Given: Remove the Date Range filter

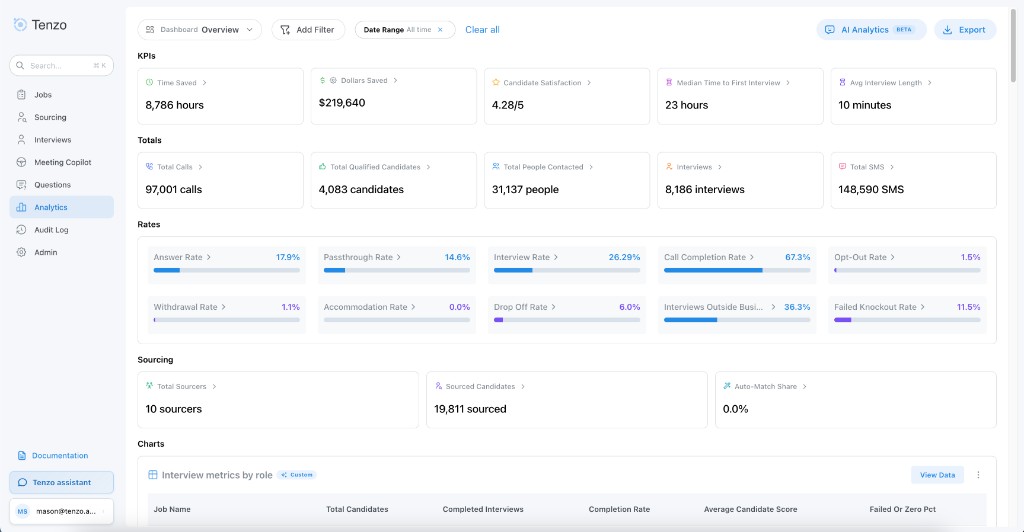Looking at the screenshot, I should click(x=440, y=29).
